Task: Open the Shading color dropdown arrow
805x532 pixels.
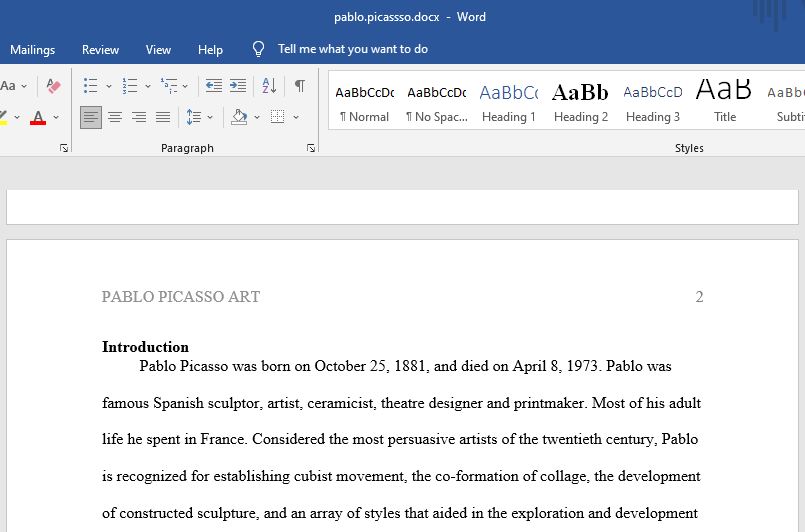Action: click(257, 118)
